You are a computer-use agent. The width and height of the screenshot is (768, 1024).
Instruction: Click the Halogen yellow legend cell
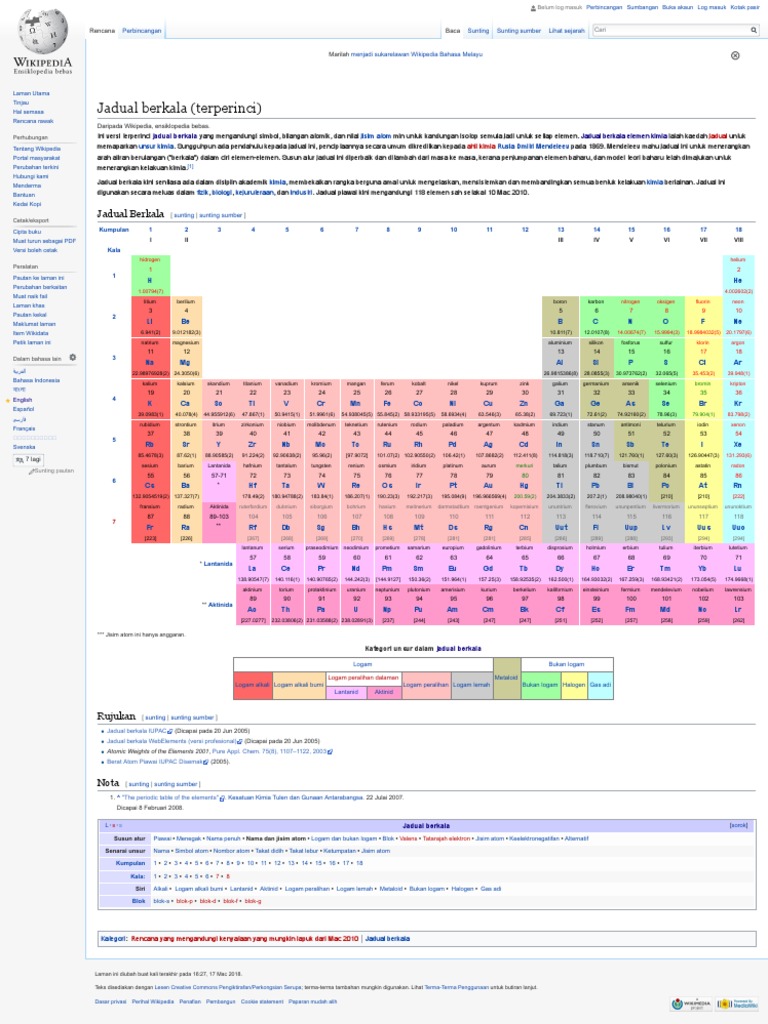pyautogui.click(x=573, y=685)
